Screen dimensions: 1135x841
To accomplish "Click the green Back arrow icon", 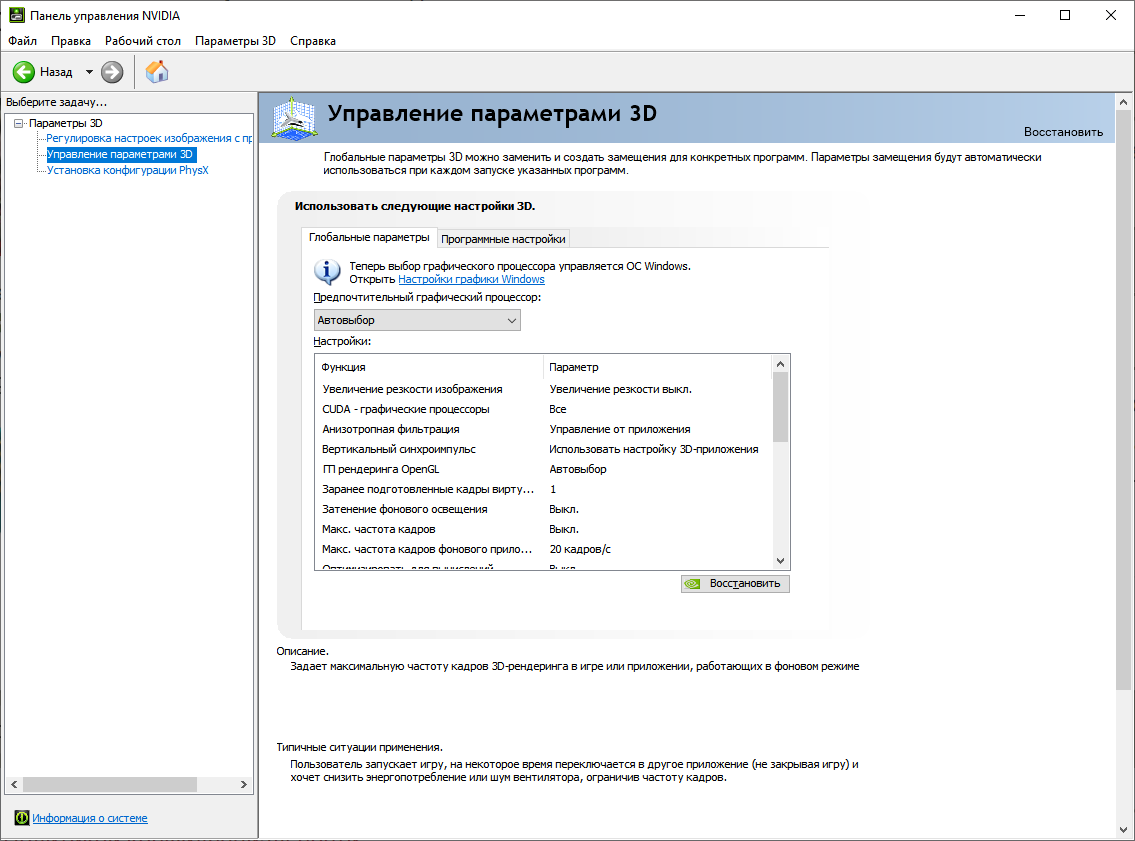I will point(24,72).
